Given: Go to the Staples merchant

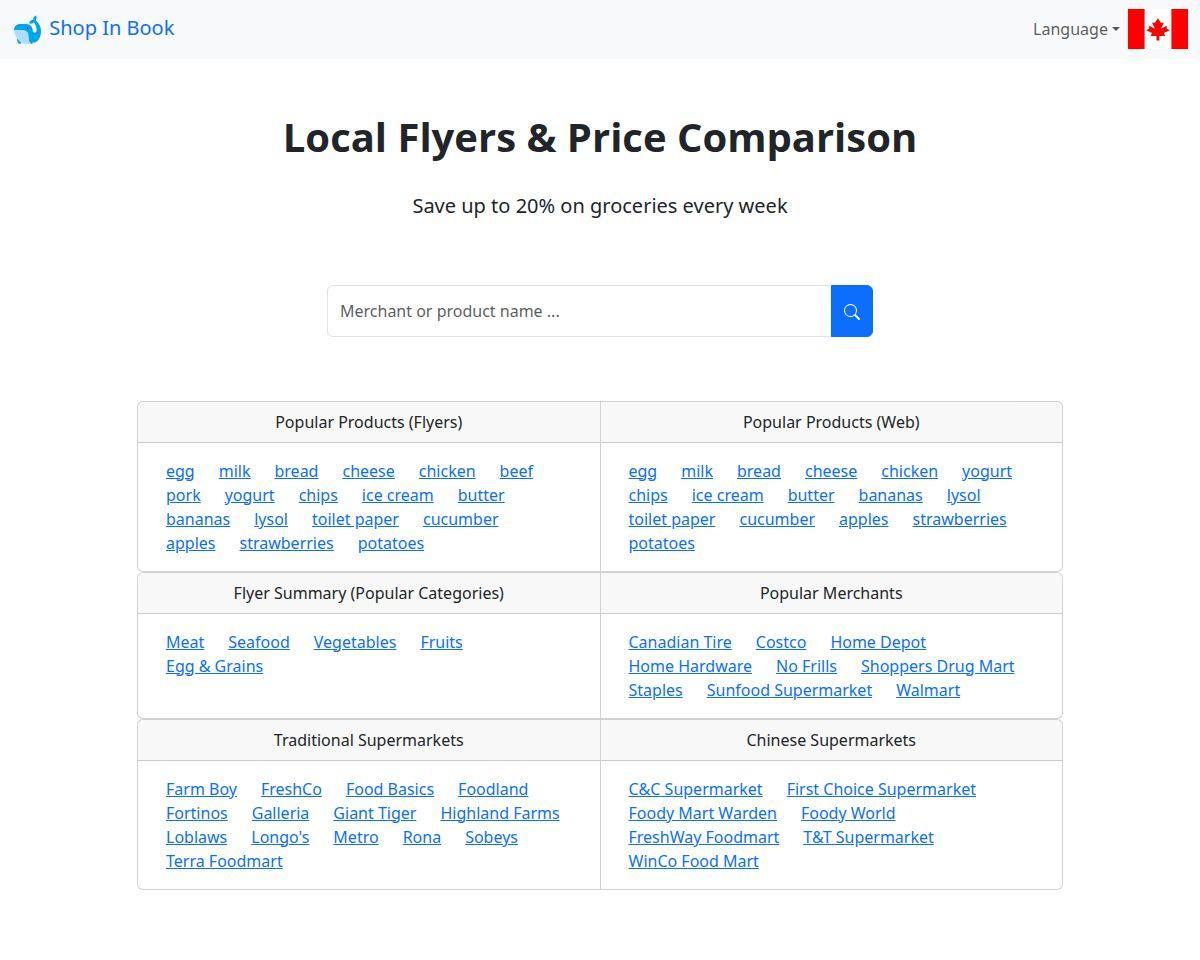Looking at the screenshot, I should 656,690.
